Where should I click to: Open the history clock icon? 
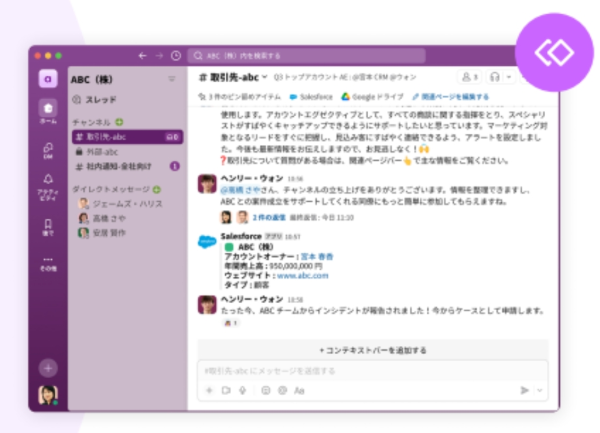click(176, 56)
